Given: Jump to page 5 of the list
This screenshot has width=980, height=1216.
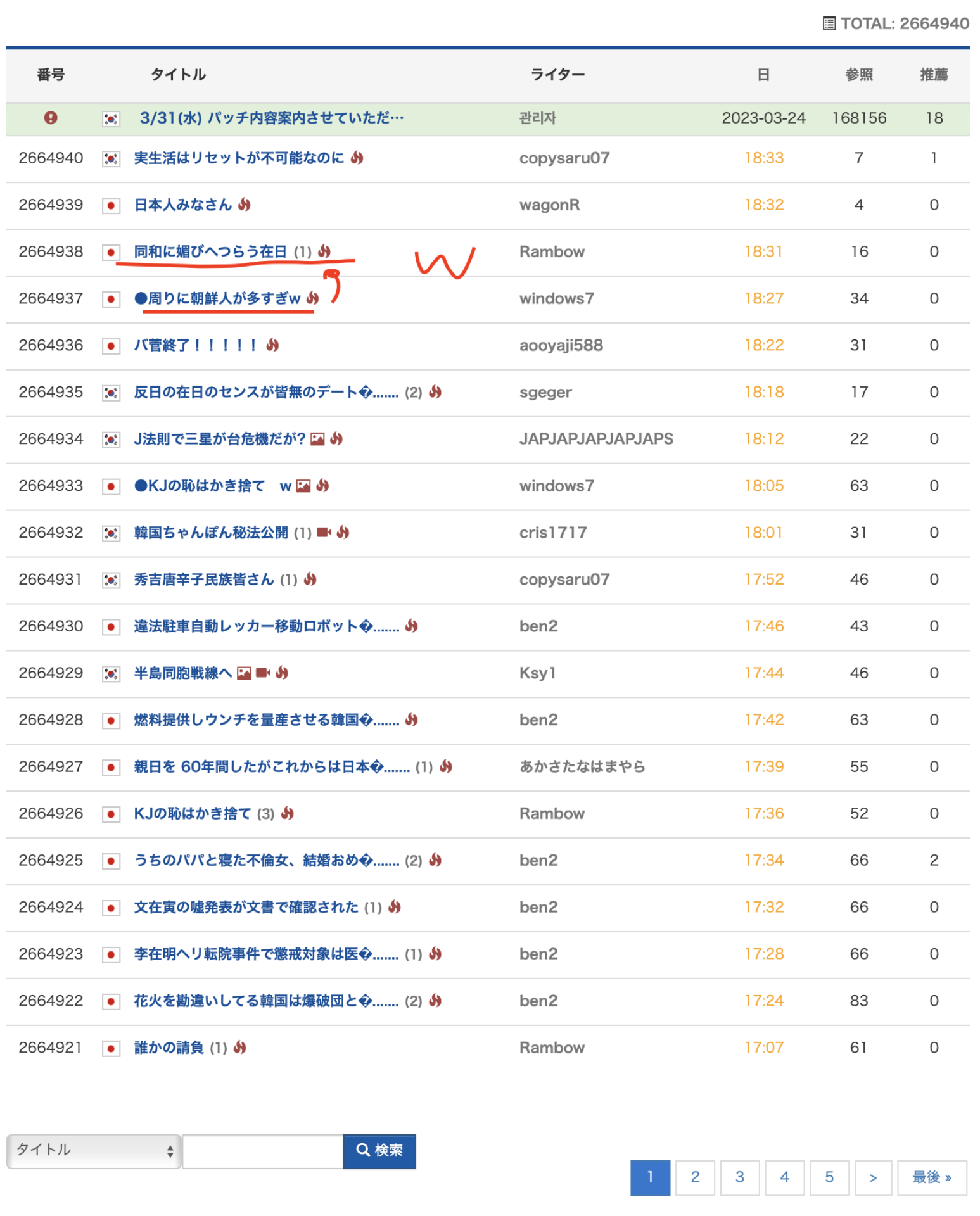Looking at the screenshot, I should click(829, 1177).
